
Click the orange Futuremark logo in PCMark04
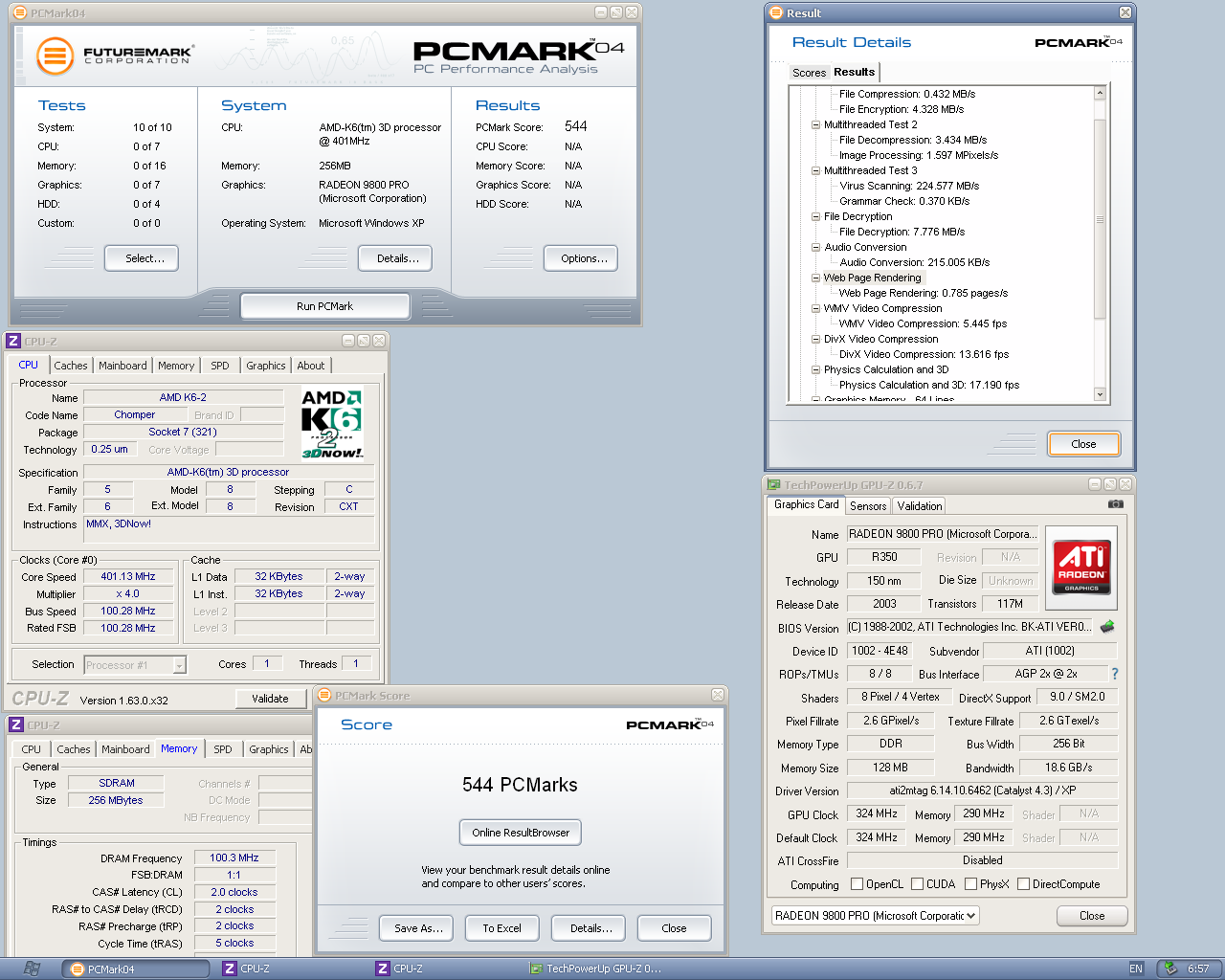(x=56, y=56)
